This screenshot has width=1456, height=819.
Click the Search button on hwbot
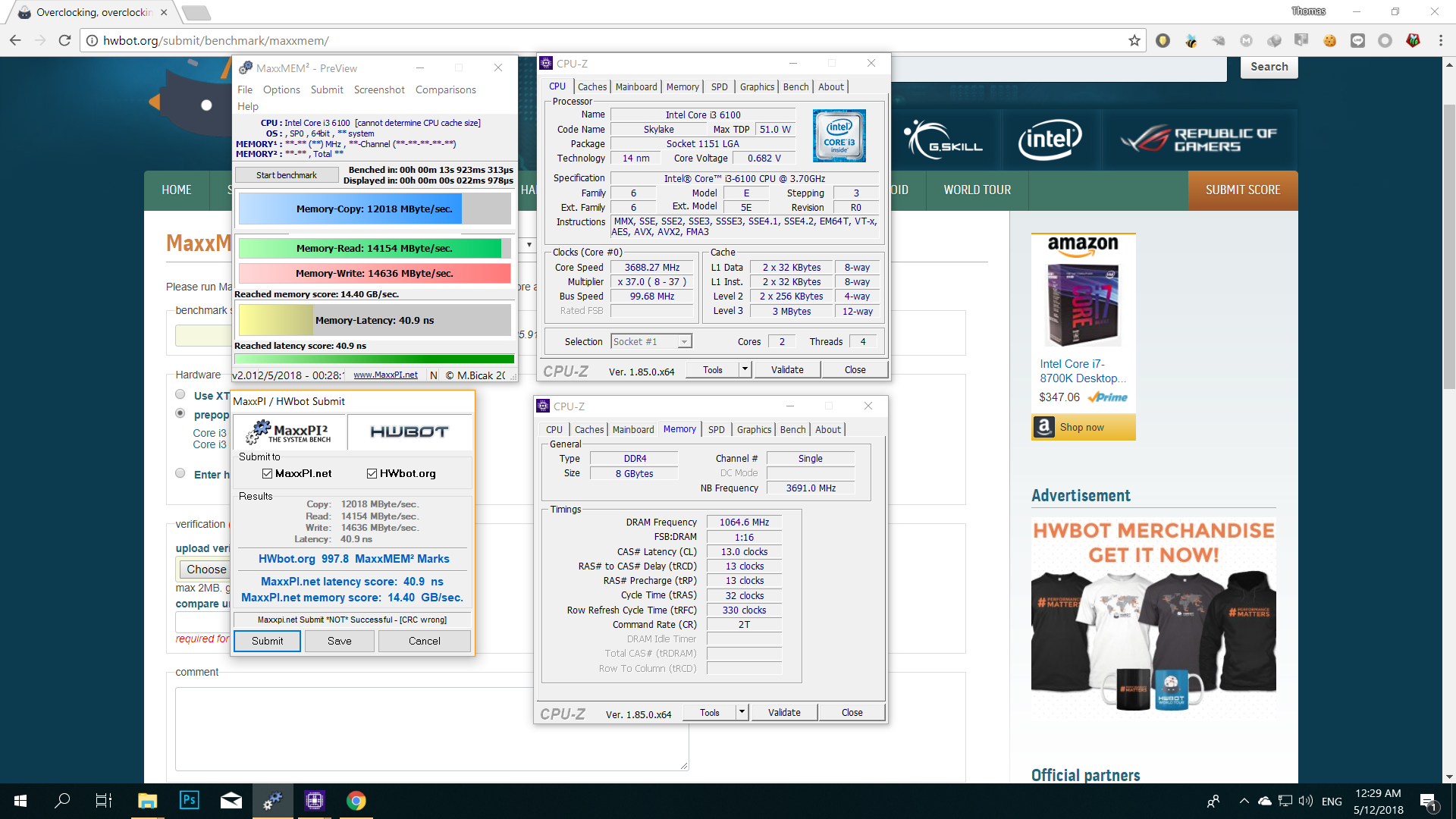pos(1269,67)
